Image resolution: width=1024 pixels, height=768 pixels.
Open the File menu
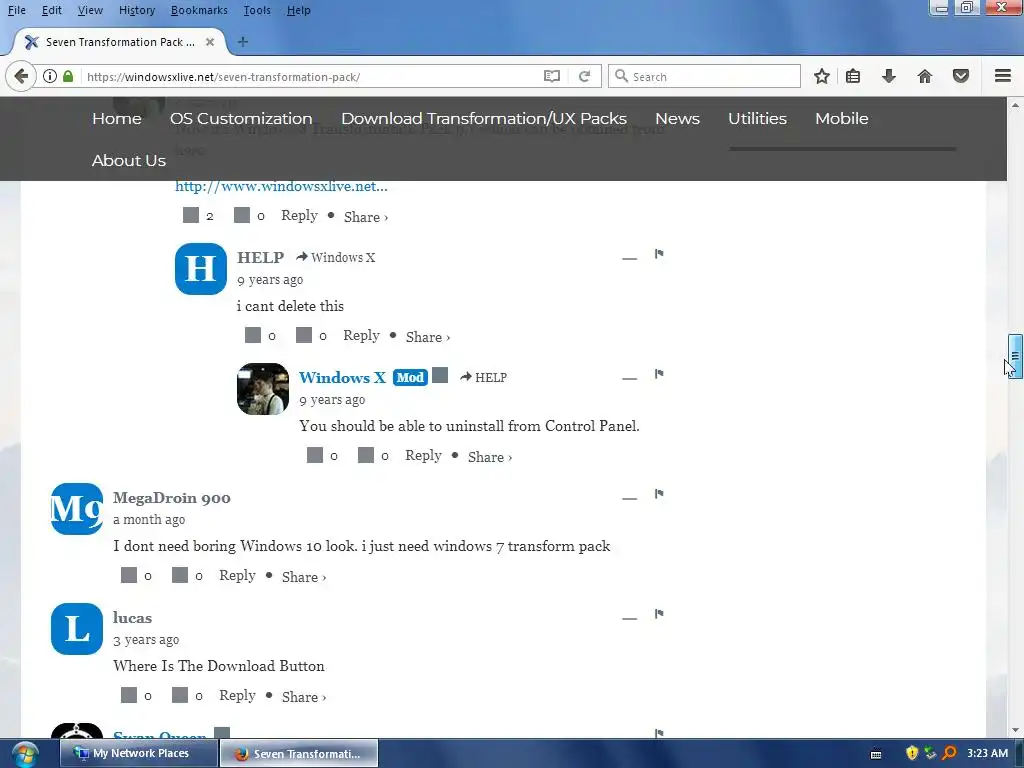(x=17, y=10)
